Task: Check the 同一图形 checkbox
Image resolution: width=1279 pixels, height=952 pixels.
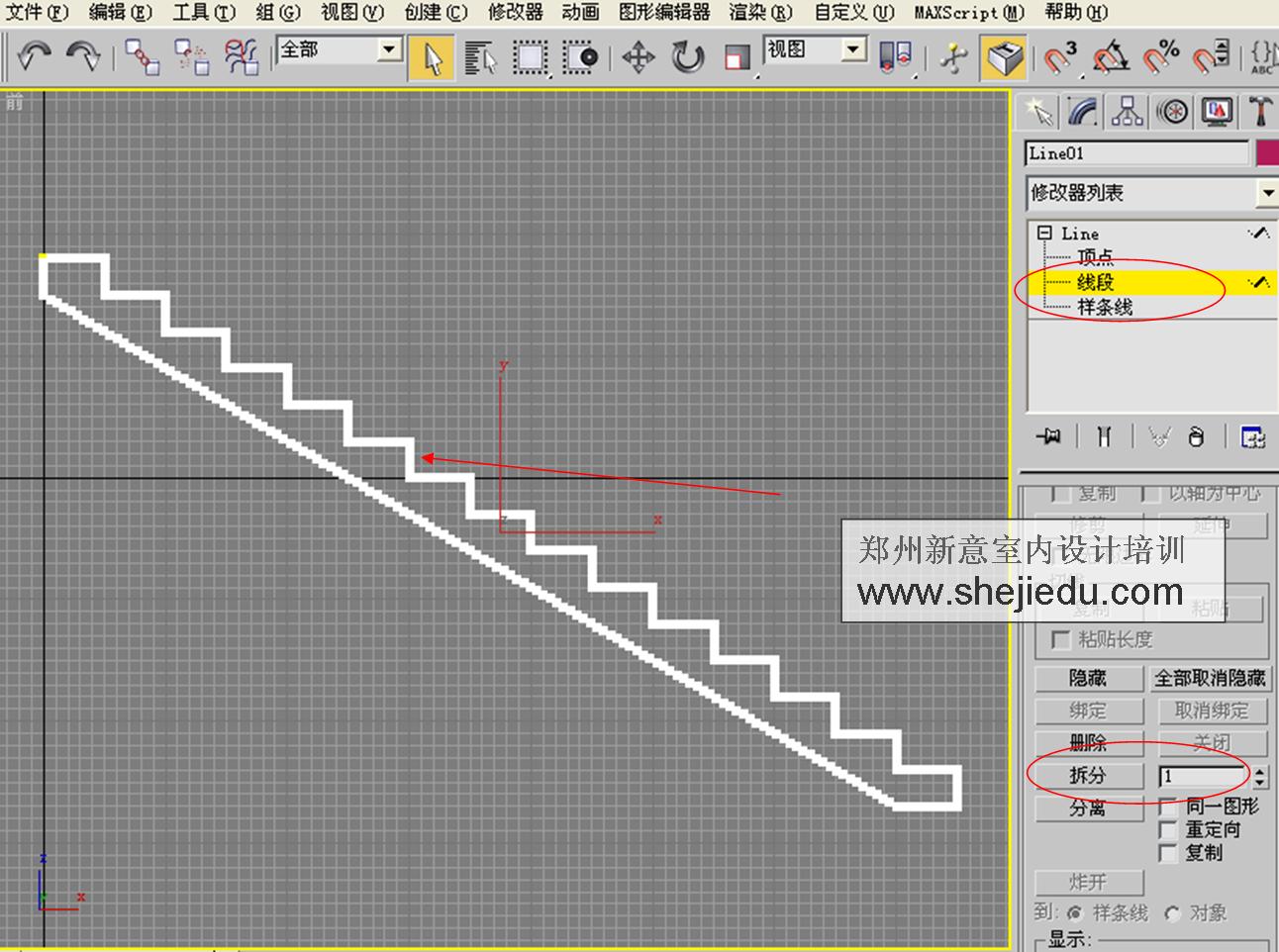Action: tap(1168, 808)
